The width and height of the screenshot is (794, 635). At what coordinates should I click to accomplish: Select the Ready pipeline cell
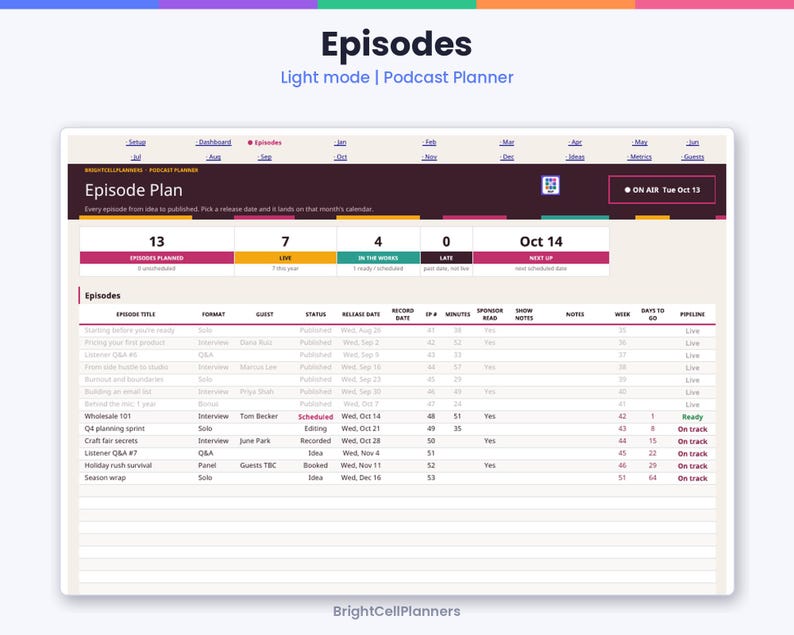[x=692, y=417]
